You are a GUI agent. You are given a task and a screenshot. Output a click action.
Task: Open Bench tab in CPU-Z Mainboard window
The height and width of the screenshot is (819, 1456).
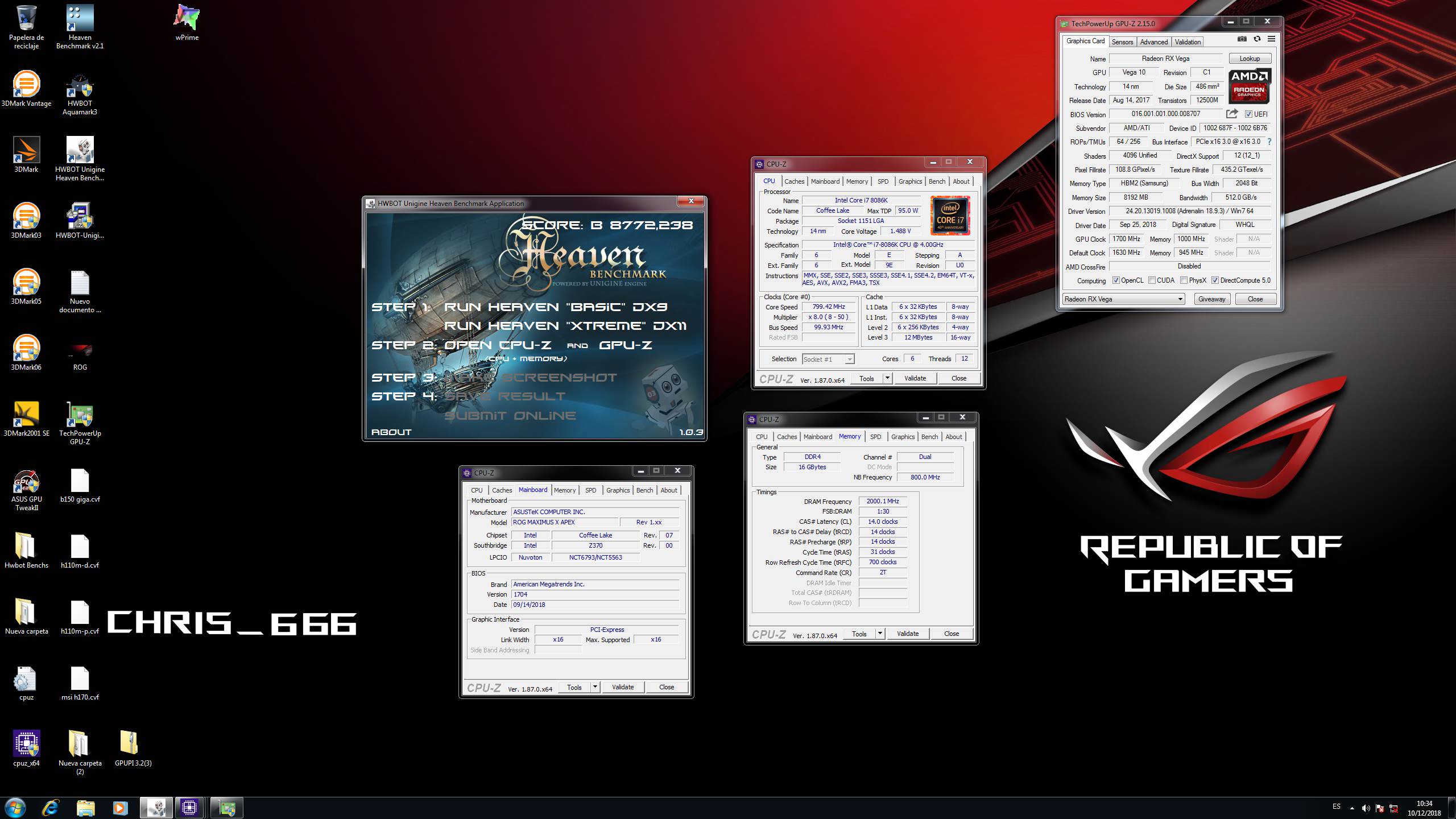[x=644, y=490]
